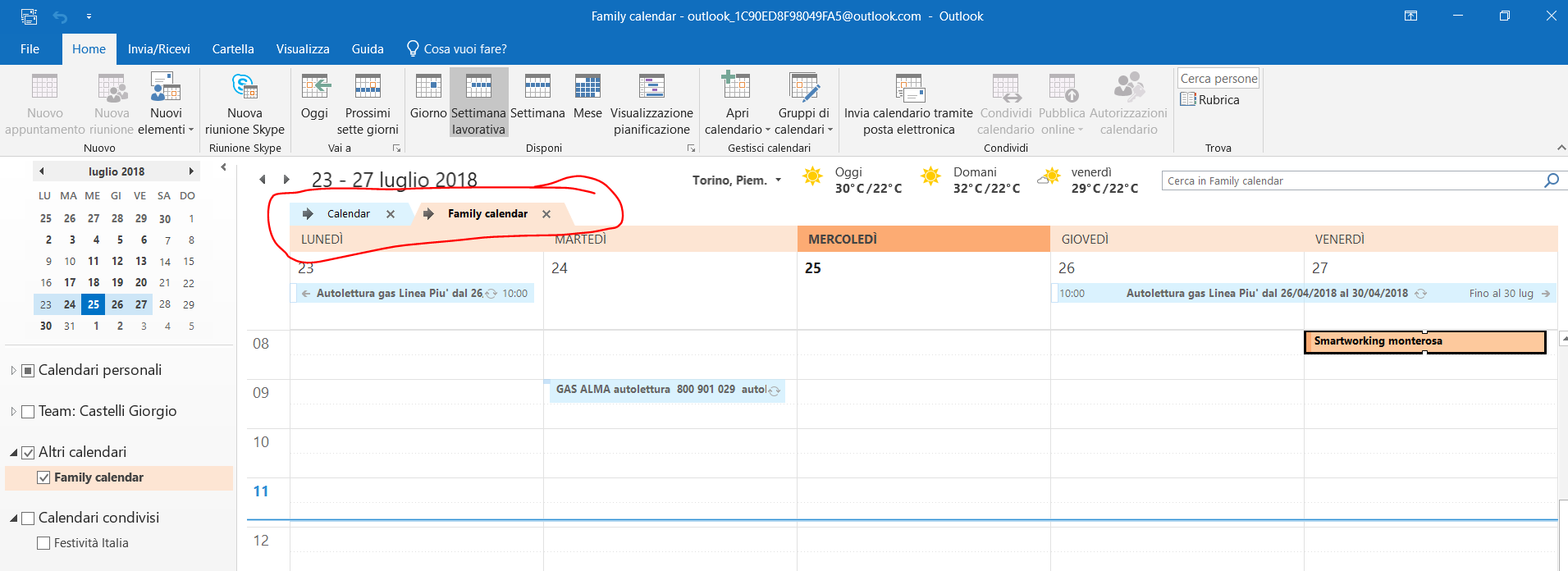Open the Rubrica address book
1568x571 pixels.
coord(1210,100)
